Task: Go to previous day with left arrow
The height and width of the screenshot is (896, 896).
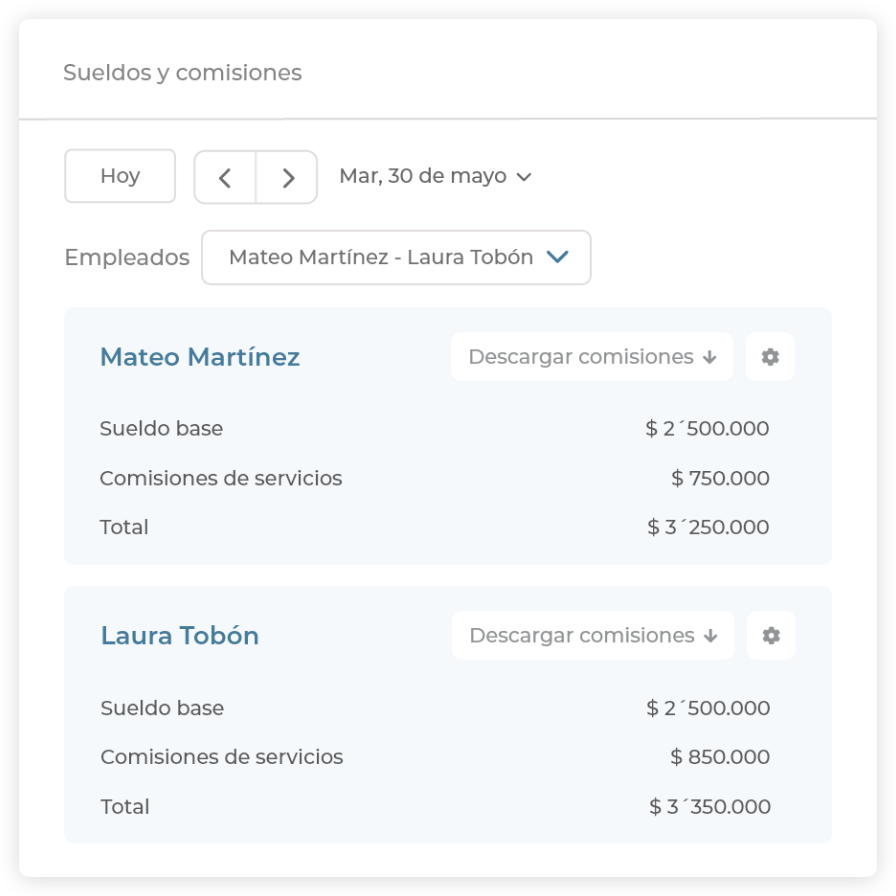Action: (x=225, y=177)
